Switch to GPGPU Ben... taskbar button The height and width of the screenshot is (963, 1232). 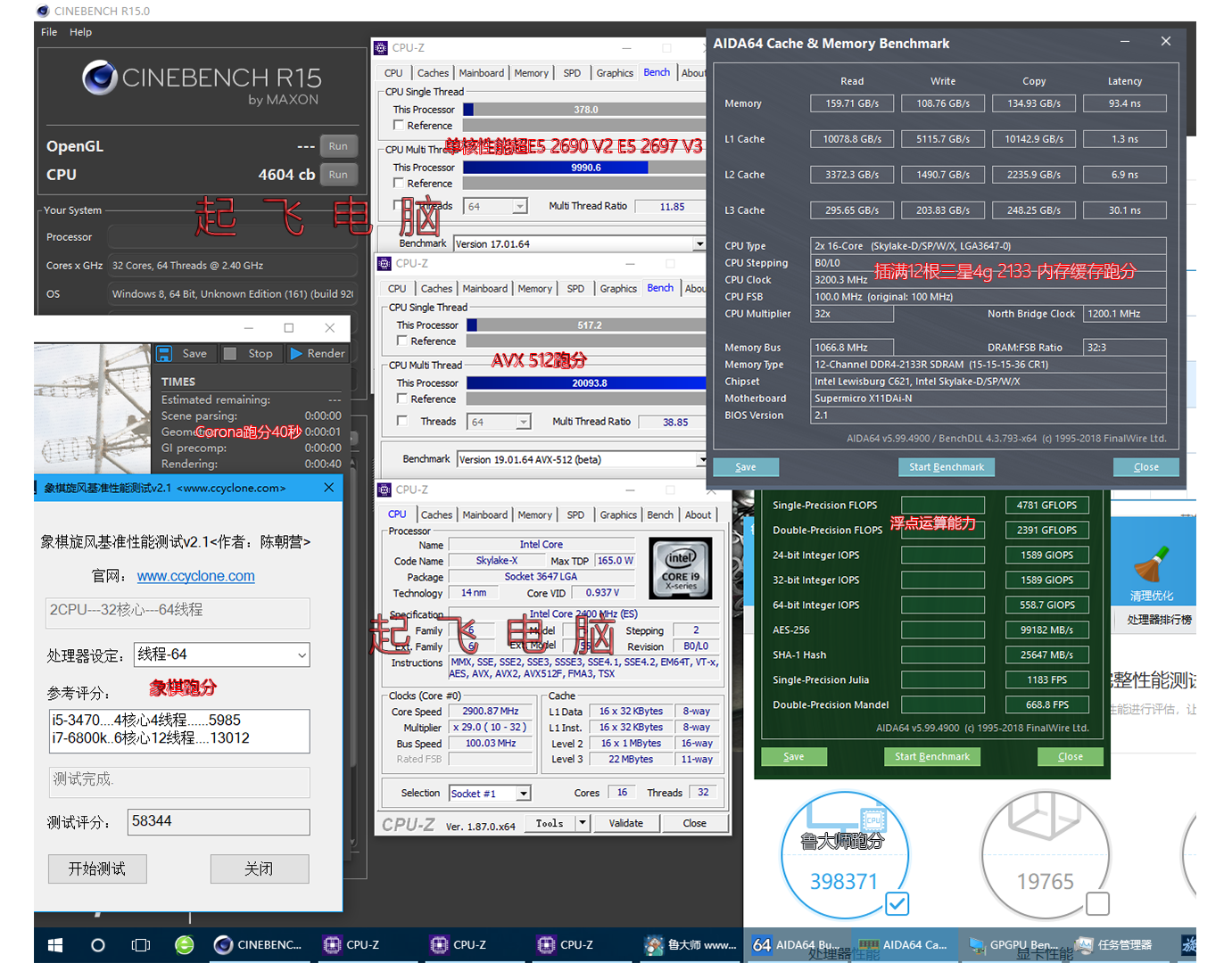tap(1013, 945)
